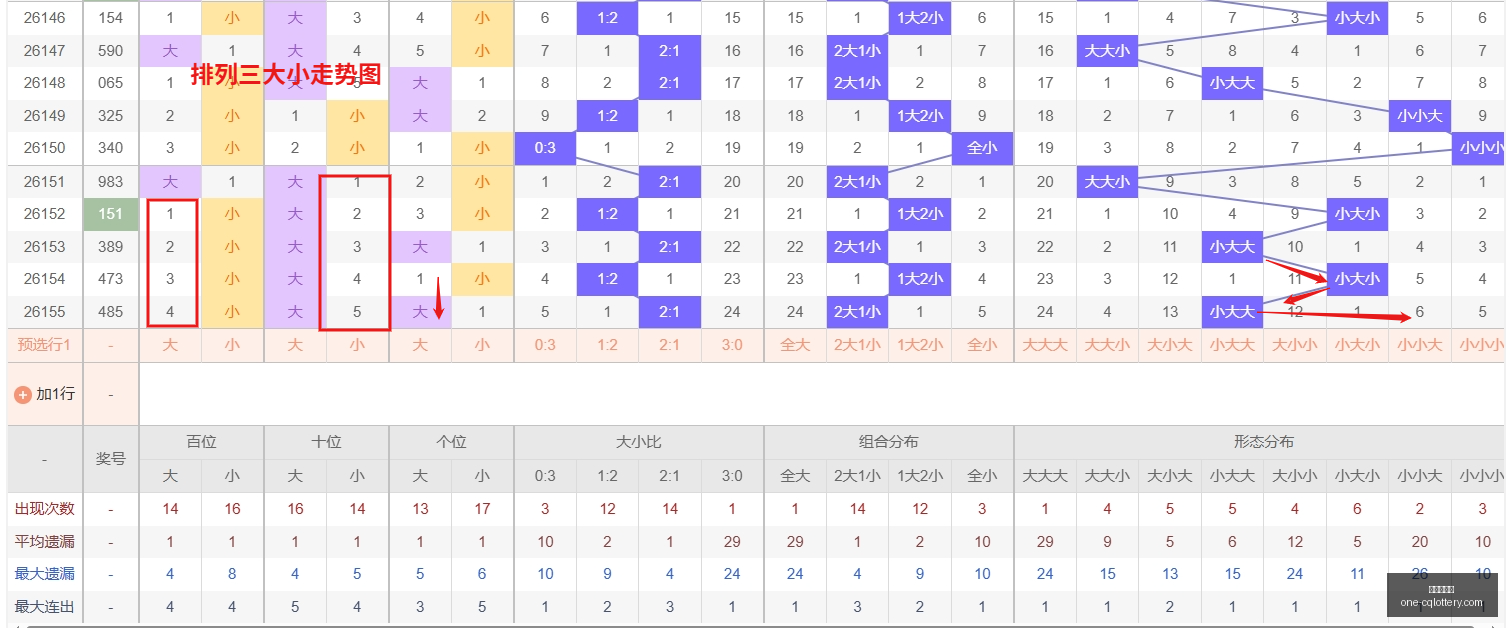This screenshot has height=628, width=1509.
Task: Click issue number 26149
Action: tap(44, 116)
